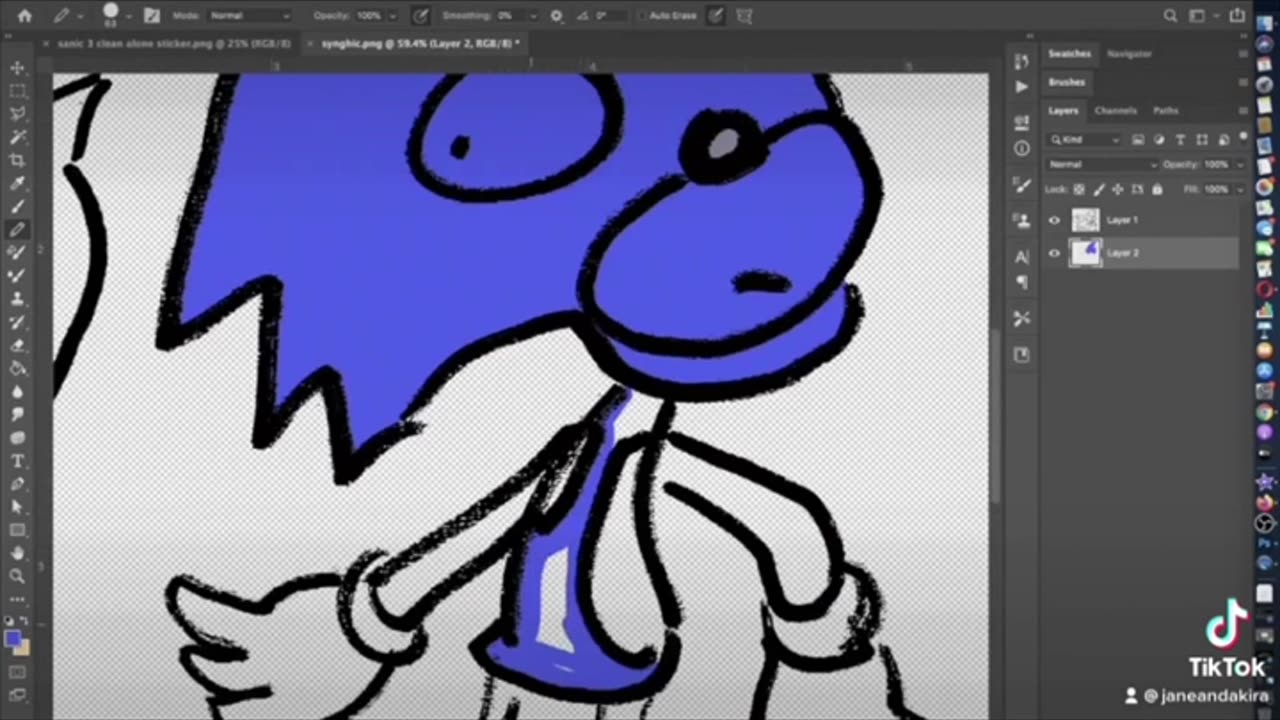
Task: Open the Brush Settings panel toggle
Action: [151, 16]
